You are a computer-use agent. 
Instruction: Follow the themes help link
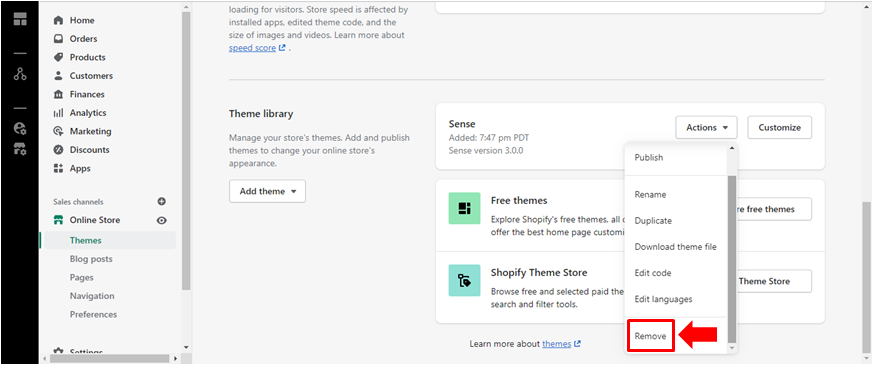tap(557, 344)
